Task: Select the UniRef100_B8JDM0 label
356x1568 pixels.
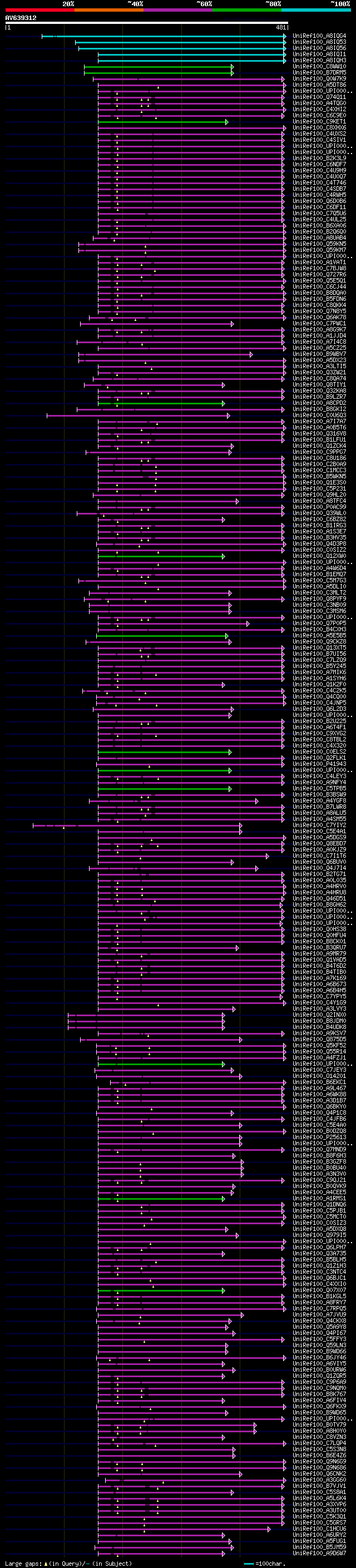Action: pyautogui.click(x=319, y=1021)
